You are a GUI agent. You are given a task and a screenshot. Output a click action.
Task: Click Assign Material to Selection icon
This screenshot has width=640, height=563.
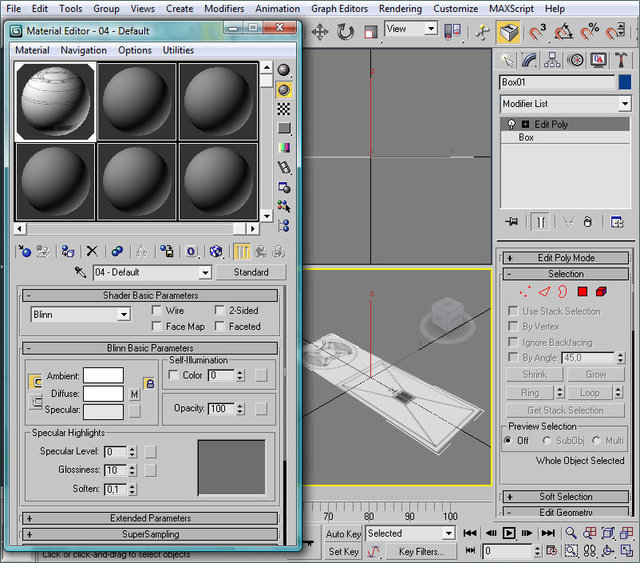[x=66, y=251]
